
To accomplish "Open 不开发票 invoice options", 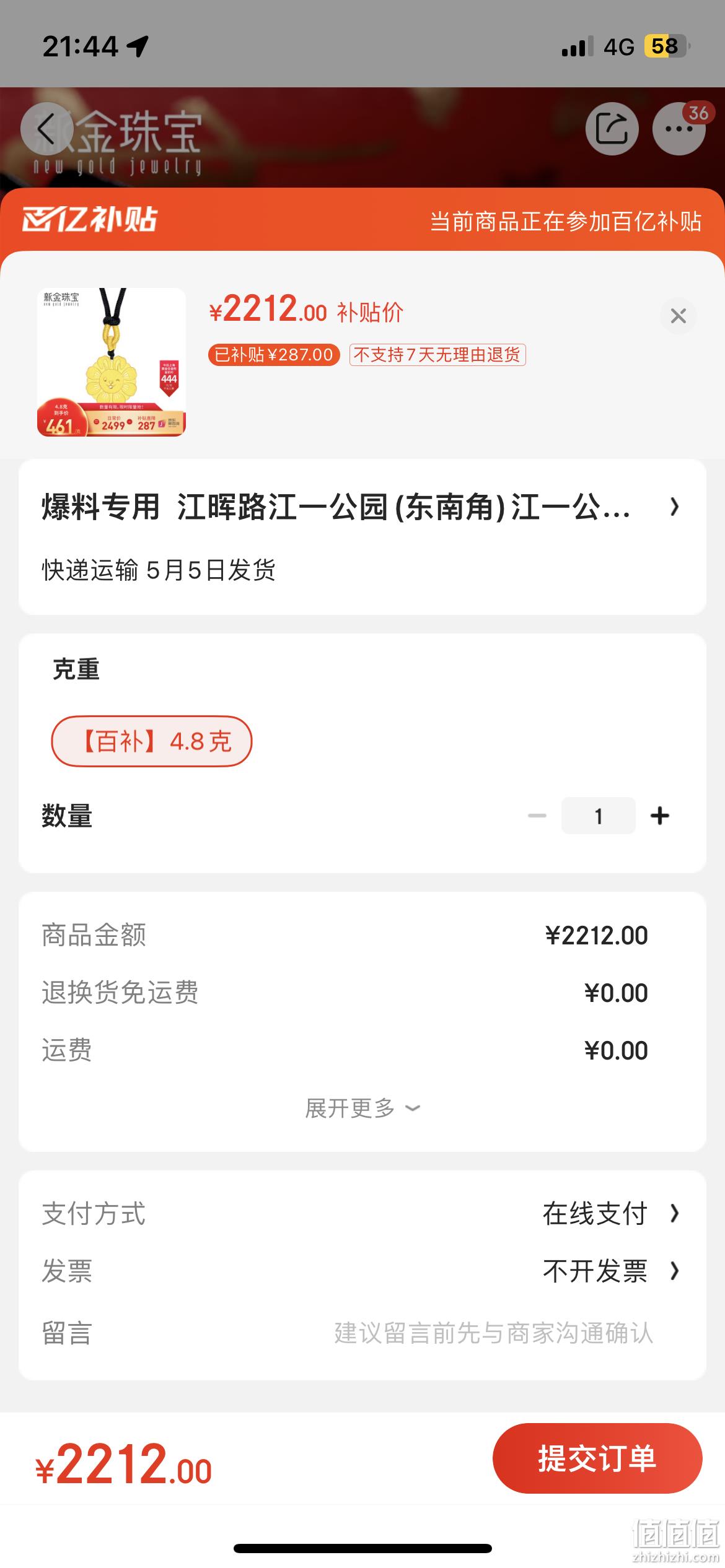I will tap(611, 1271).
